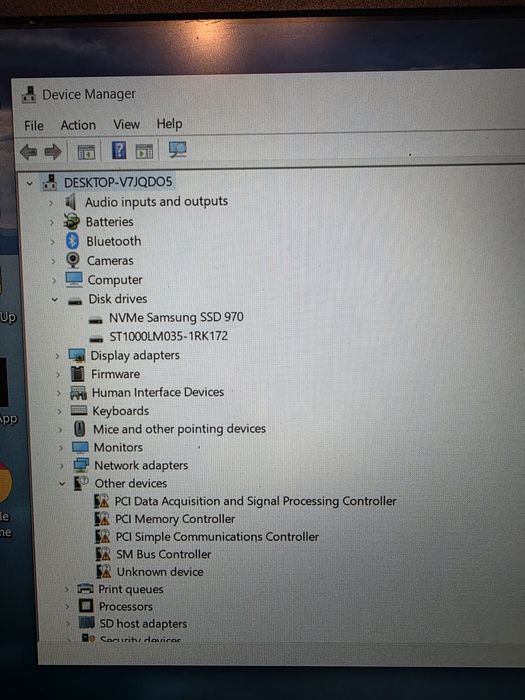Viewport: 525px width, 700px height.
Task: Collapse the DESKTOP-V7JQDO5 root node
Action: pos(29,183)
